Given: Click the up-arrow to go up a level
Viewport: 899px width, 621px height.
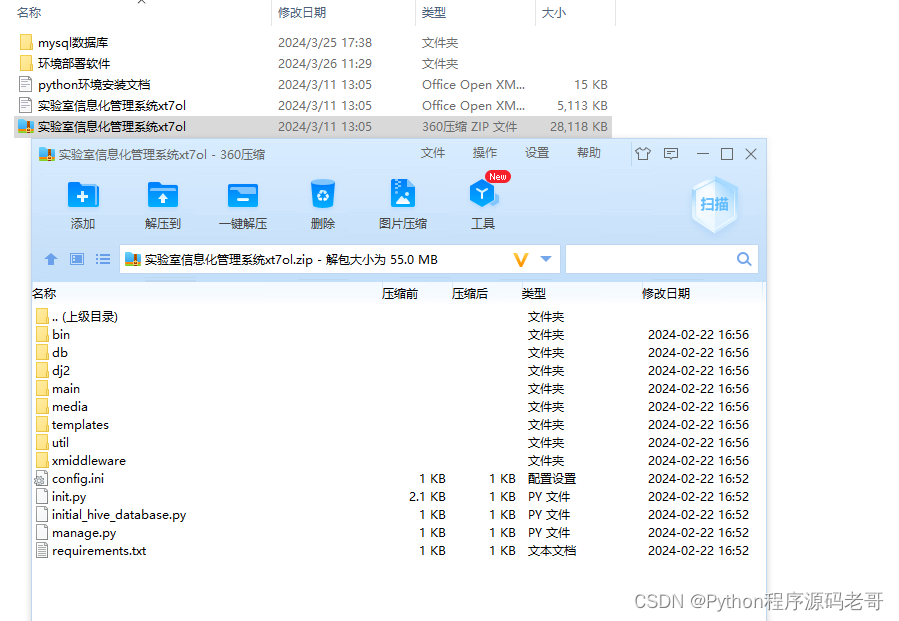Looking at the screenshot, I should (x=51, y=259).
